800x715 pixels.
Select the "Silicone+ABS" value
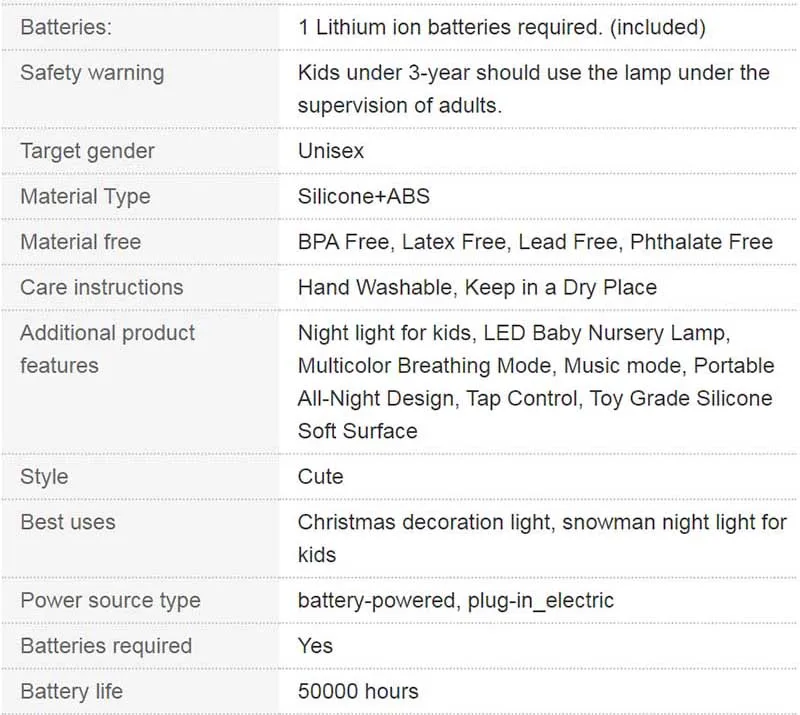[x=364, y=196]
